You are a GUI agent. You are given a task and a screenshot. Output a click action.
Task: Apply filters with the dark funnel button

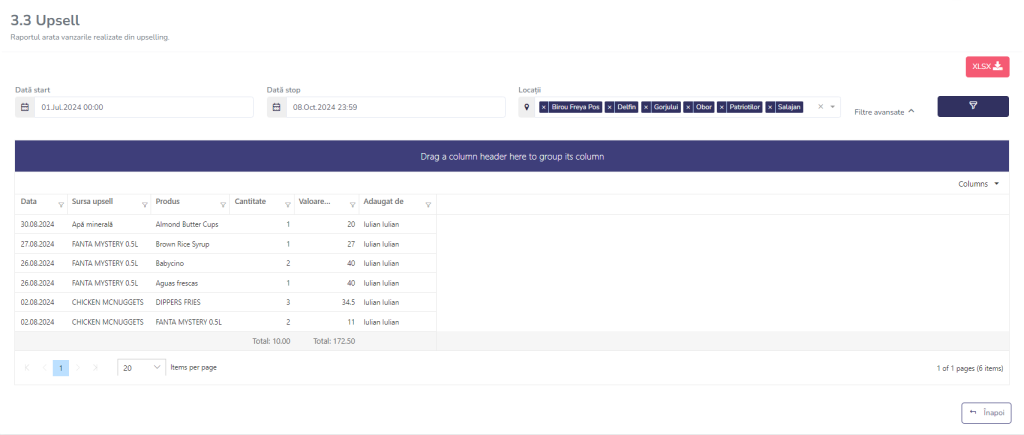pos(972,106)
